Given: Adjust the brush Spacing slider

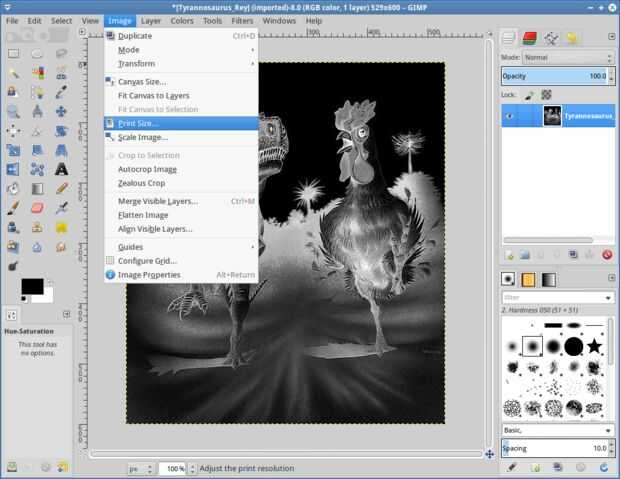Looking at the screenshot, I should click(556, 448).
